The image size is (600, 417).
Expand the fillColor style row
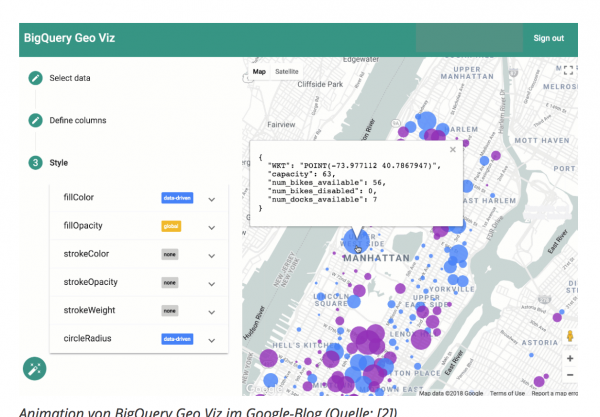[x=212, y=199]
